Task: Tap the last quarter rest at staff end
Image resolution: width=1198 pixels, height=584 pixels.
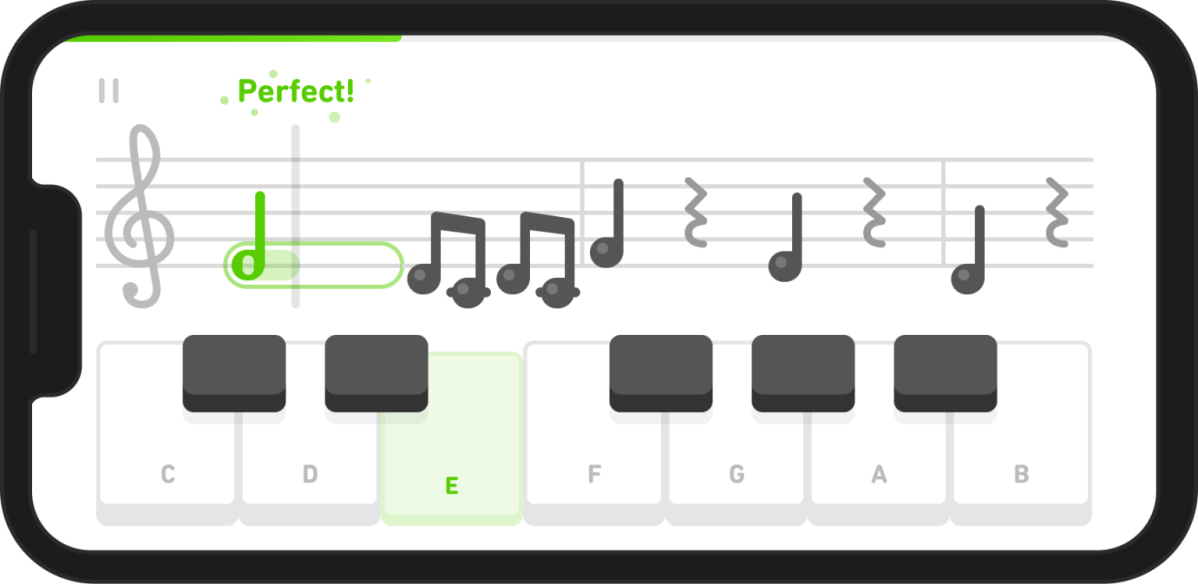Action: pos(1057,213)
